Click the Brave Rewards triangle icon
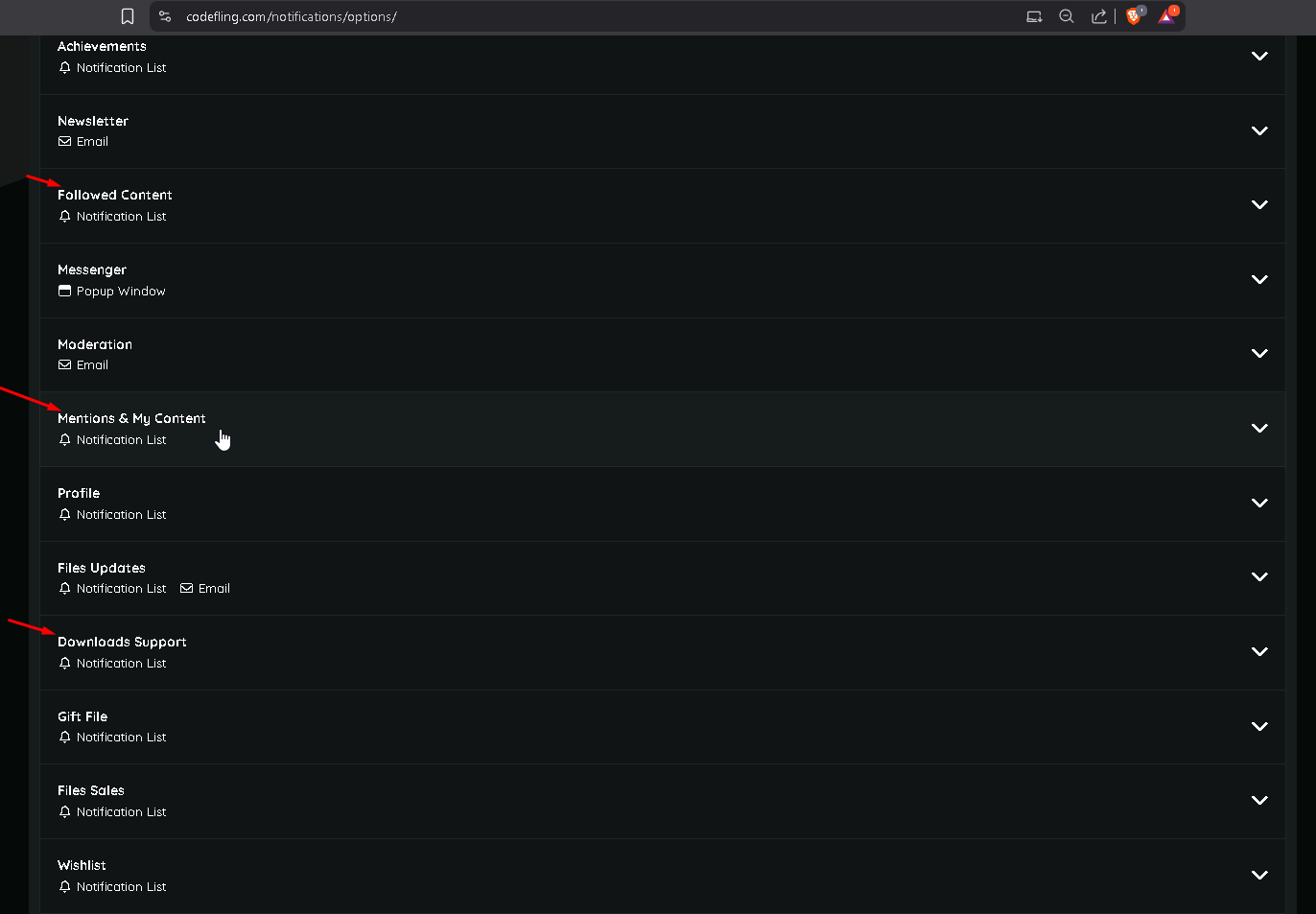The image size is (1316, 914). [x=1166, y=16]
